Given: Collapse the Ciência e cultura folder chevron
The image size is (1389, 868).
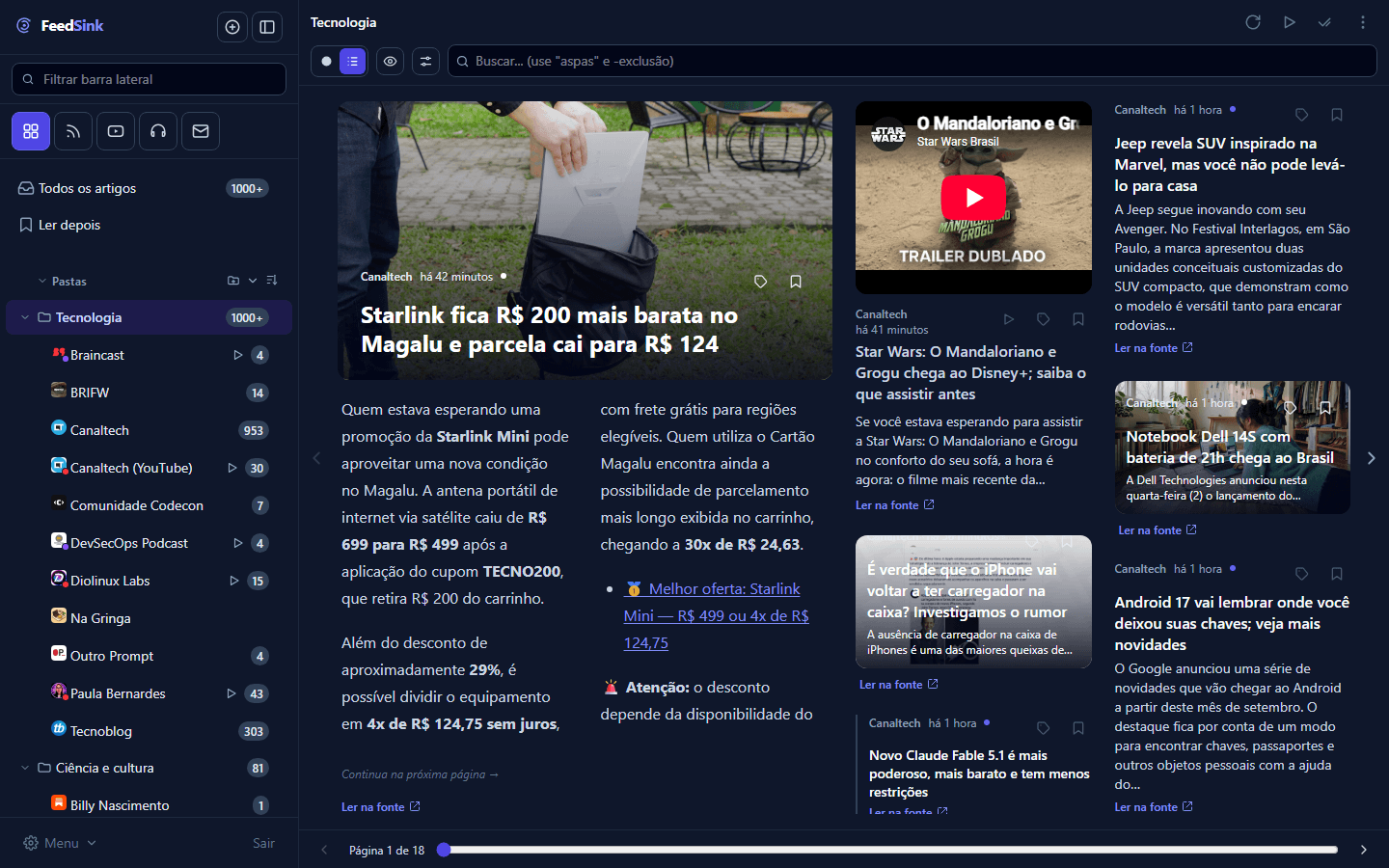Looking at the screenshot, I should 25,768.
